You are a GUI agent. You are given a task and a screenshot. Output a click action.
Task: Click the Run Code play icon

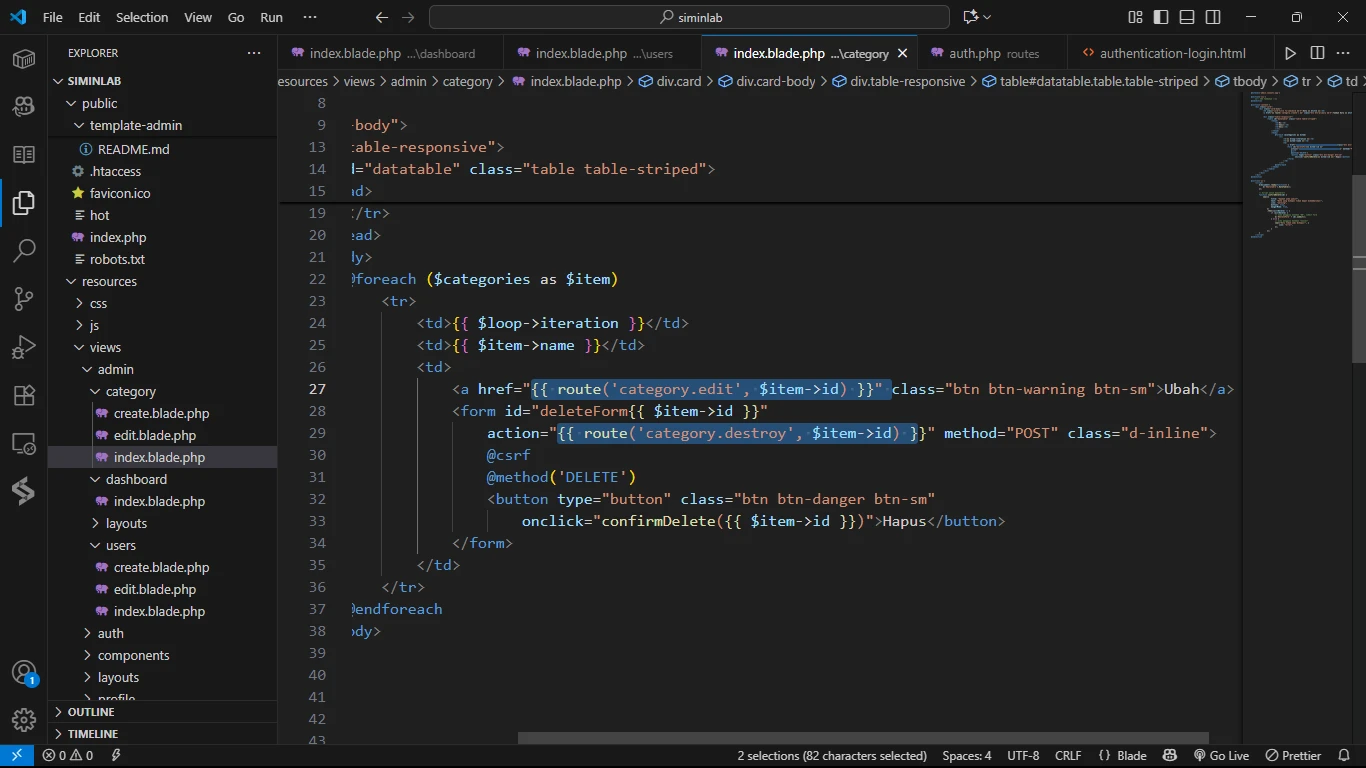(1290, 53)
